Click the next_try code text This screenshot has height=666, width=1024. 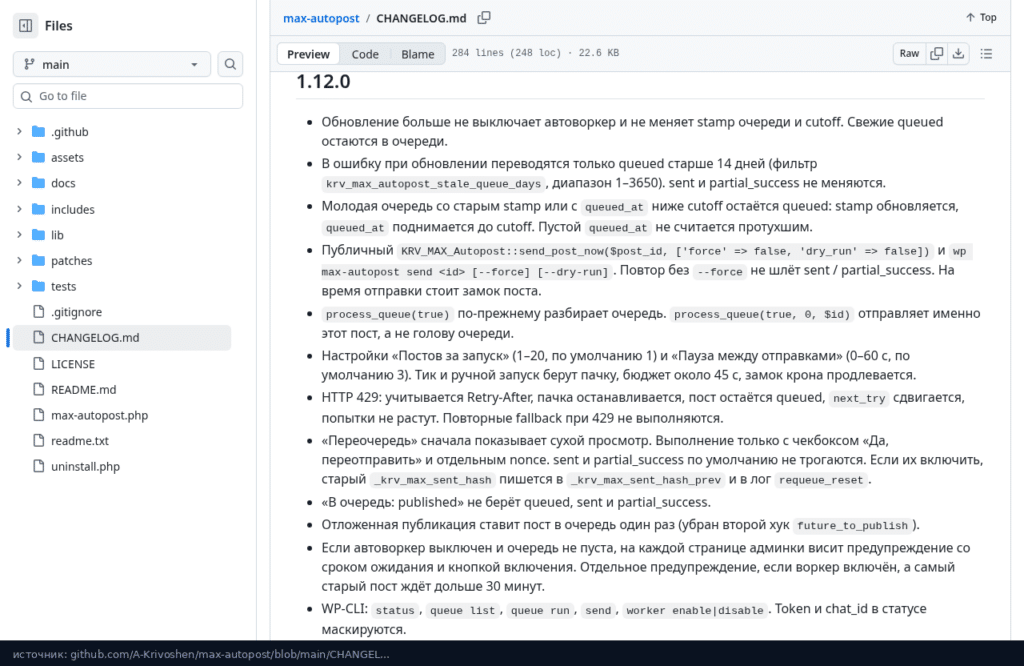click(859, 398)
